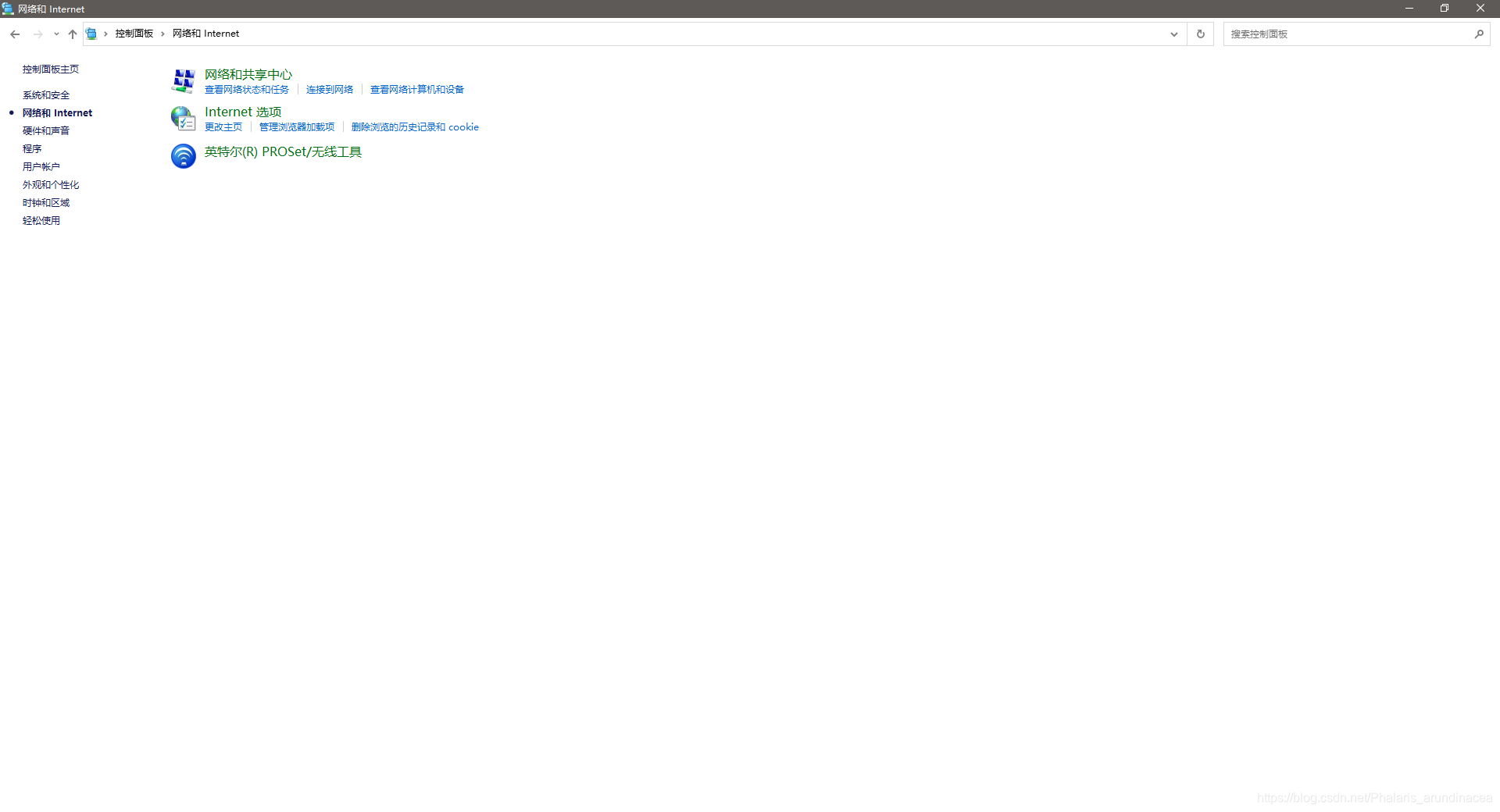1500x812 pixels.
Task: Open 连接到网络 link
Action: pos(330,90)
